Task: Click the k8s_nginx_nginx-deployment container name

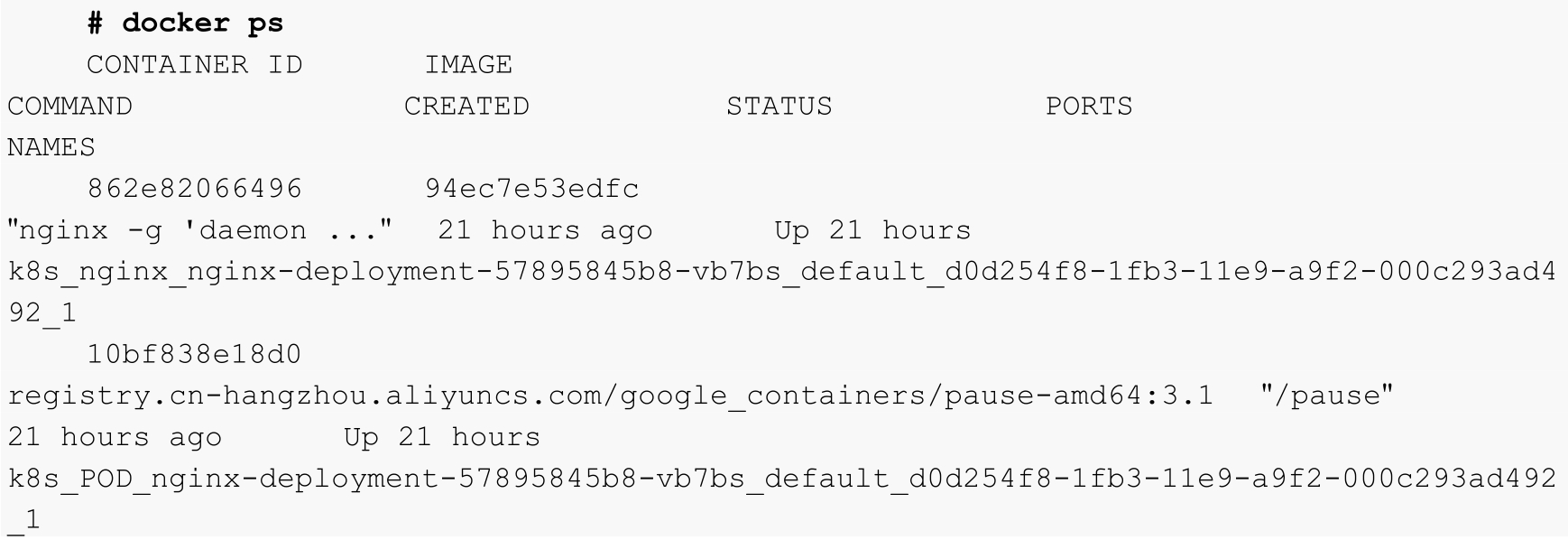Action: 782,272
